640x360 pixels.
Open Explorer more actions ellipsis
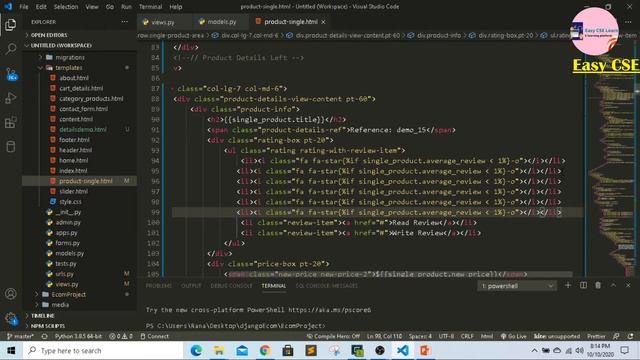[x=124, y=22]
